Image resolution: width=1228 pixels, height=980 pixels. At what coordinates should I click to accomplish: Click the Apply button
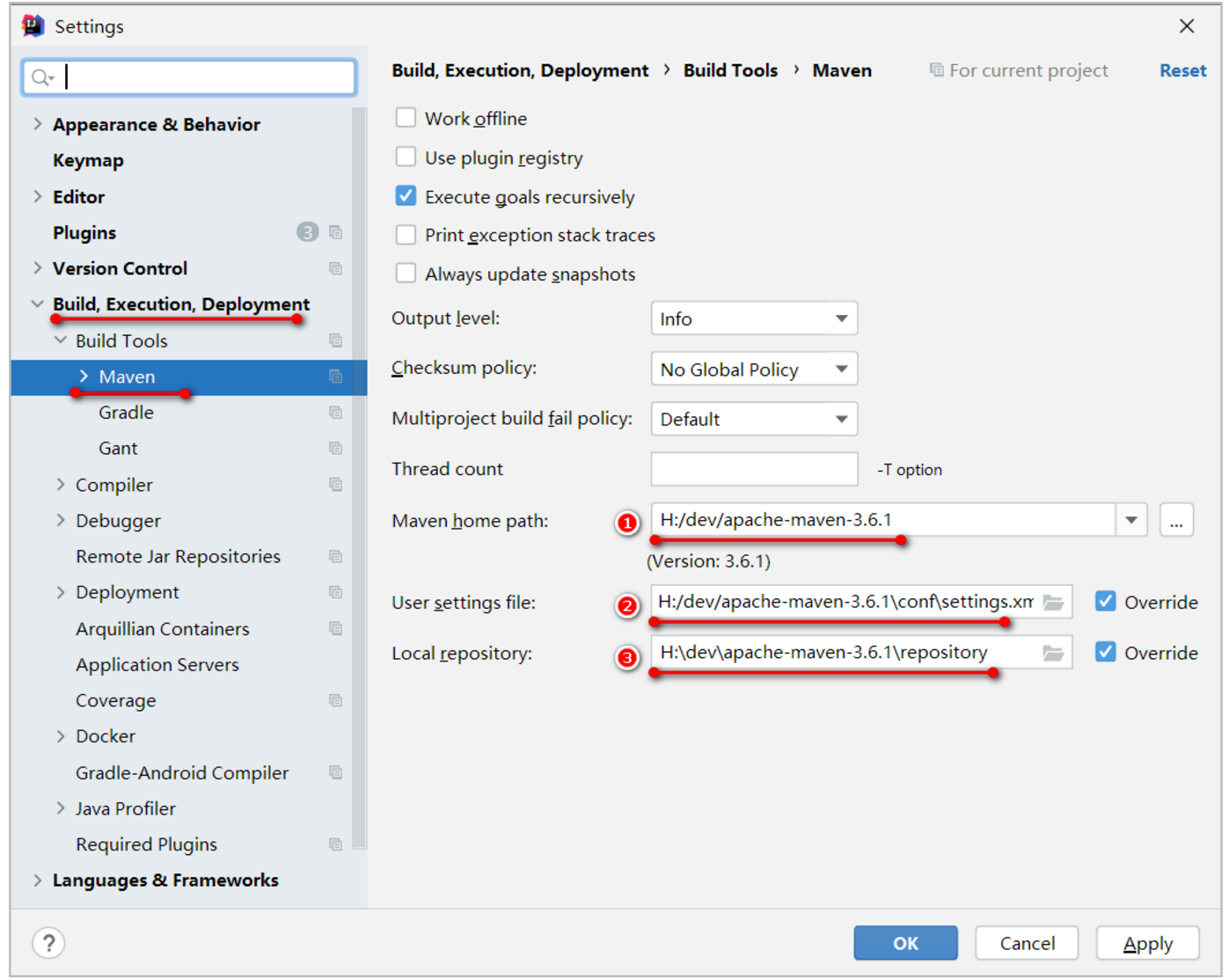point(1148,943)
